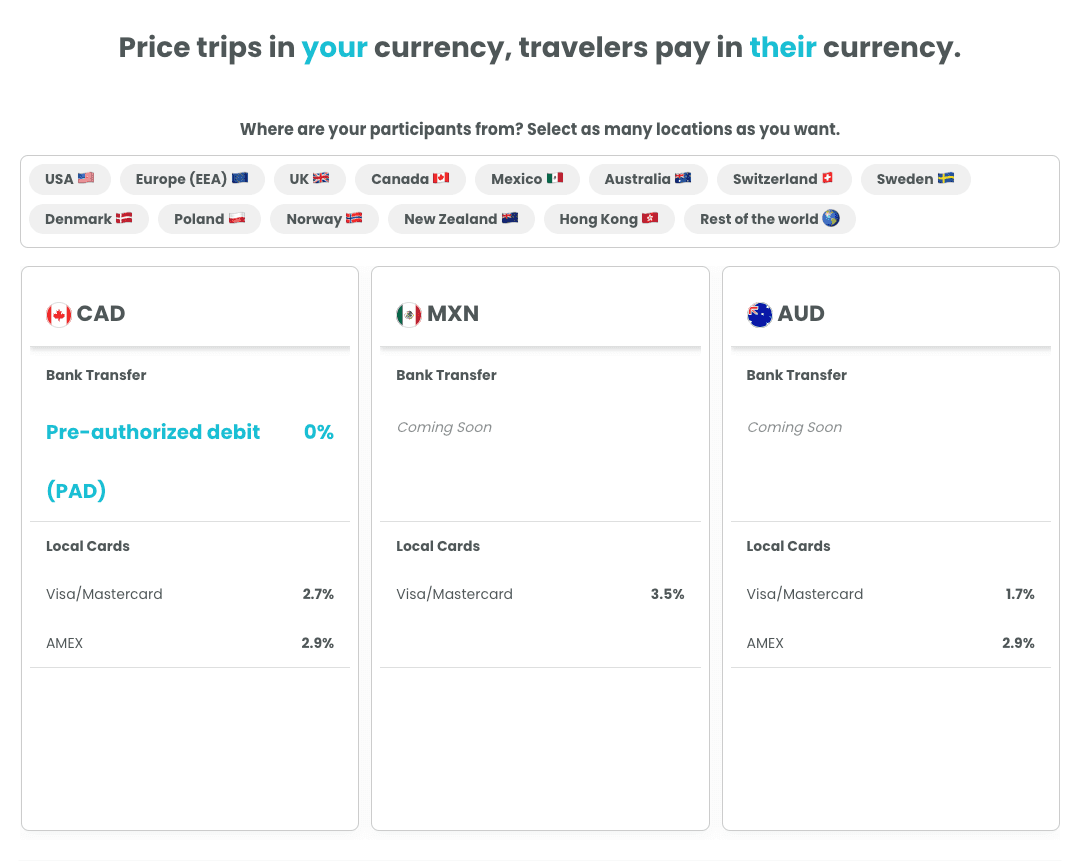Add Sweden to selected locations

pos(915,179)
